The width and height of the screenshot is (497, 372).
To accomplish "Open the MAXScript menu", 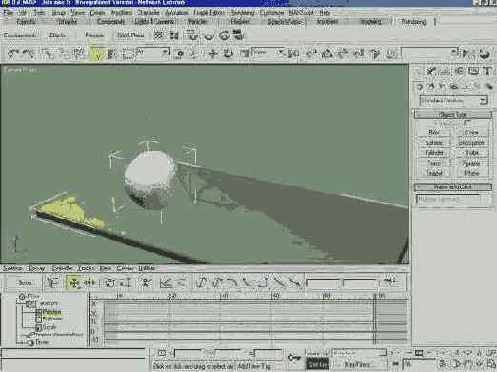I will pos(301,13).
